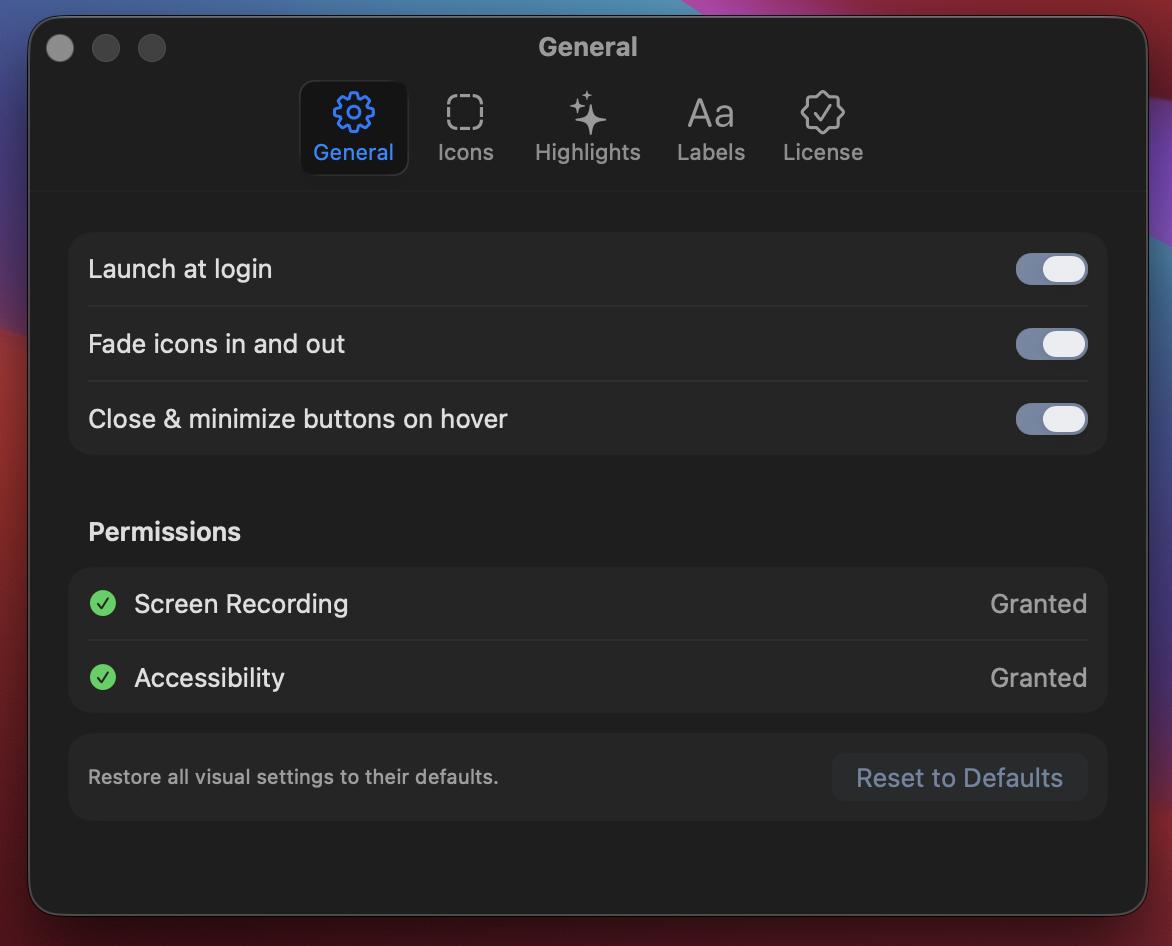Minimize the General settings window

(x=105, y=48)
